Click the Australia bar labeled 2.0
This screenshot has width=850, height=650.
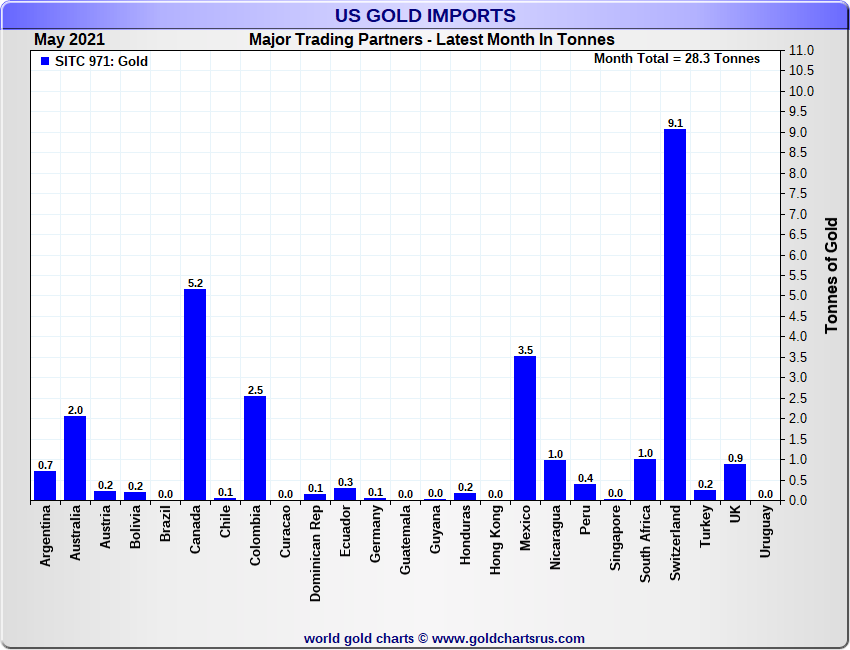pyautogui.click(x=75, y=458)
